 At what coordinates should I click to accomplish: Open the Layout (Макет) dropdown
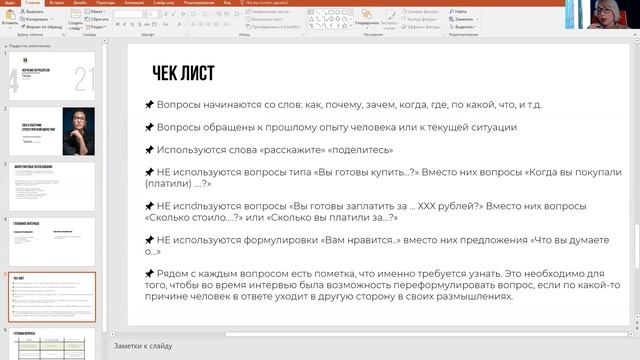(x=96, y=12)
